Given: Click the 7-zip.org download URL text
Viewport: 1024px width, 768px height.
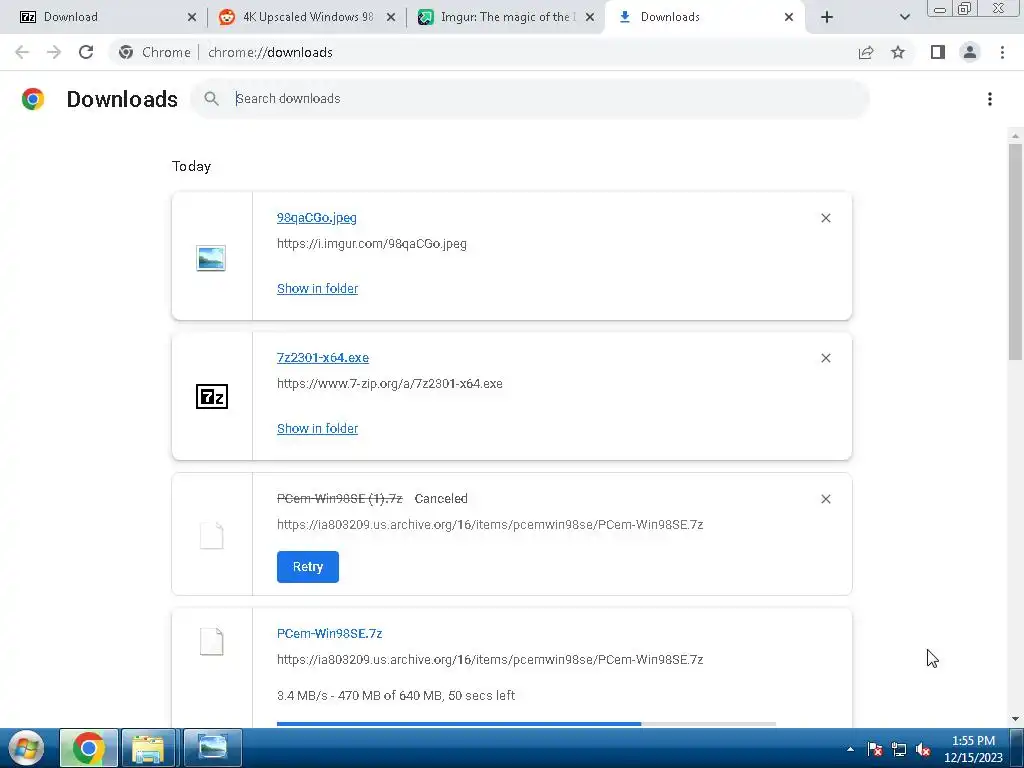Looking at the screenshot, I should (x=390, y=383).
